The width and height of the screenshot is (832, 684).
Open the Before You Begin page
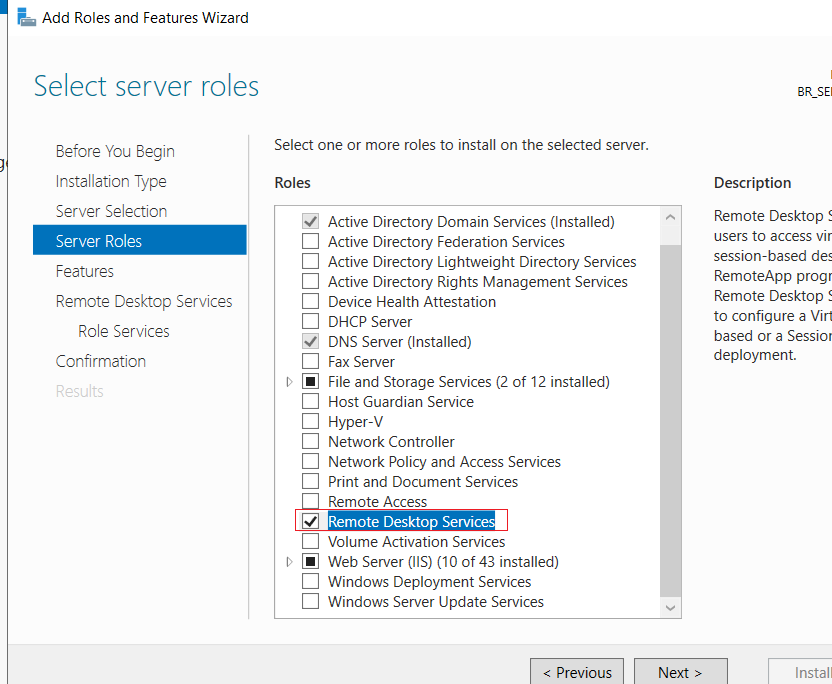tap(115, 151)
